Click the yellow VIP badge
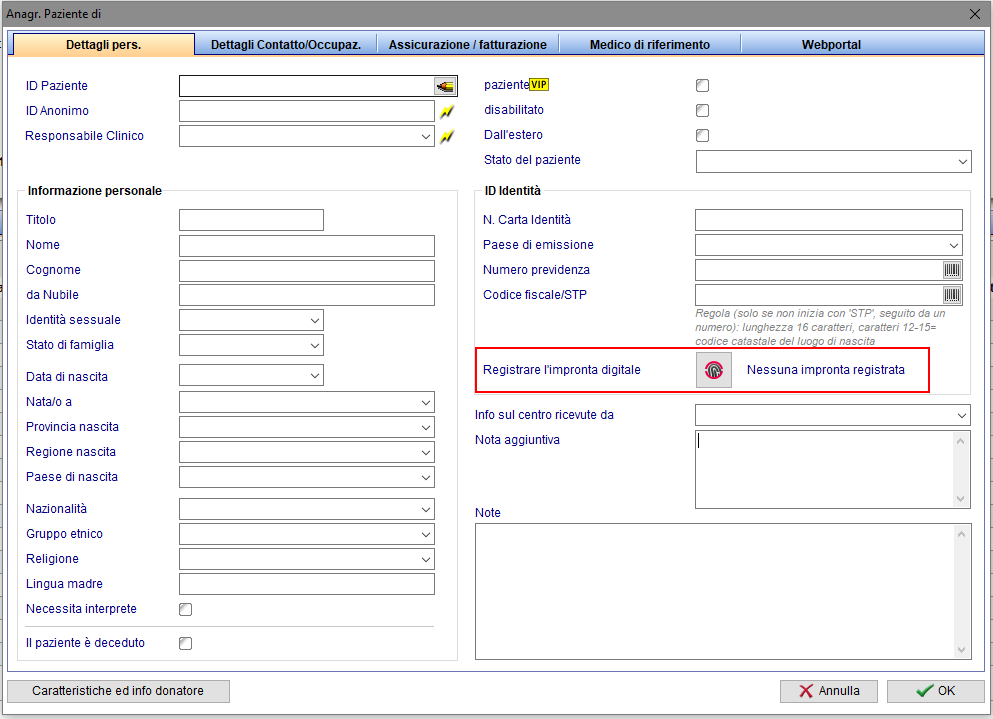993x719 pixels. click(x=539, y=85)
